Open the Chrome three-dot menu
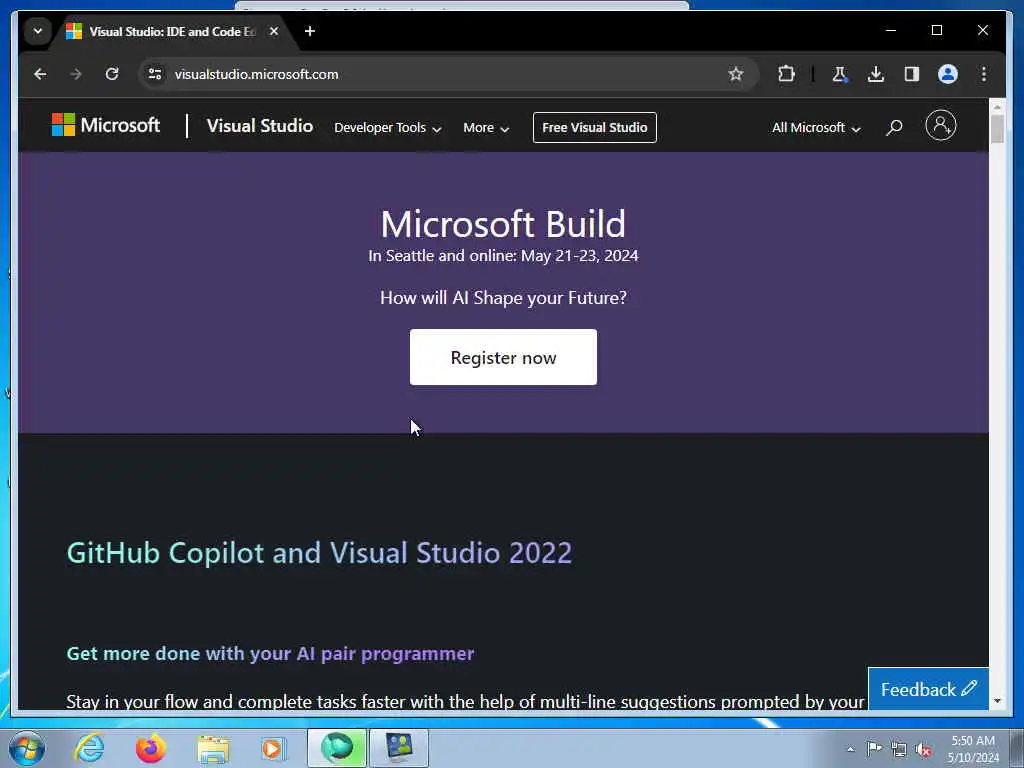 coord(984,74)
